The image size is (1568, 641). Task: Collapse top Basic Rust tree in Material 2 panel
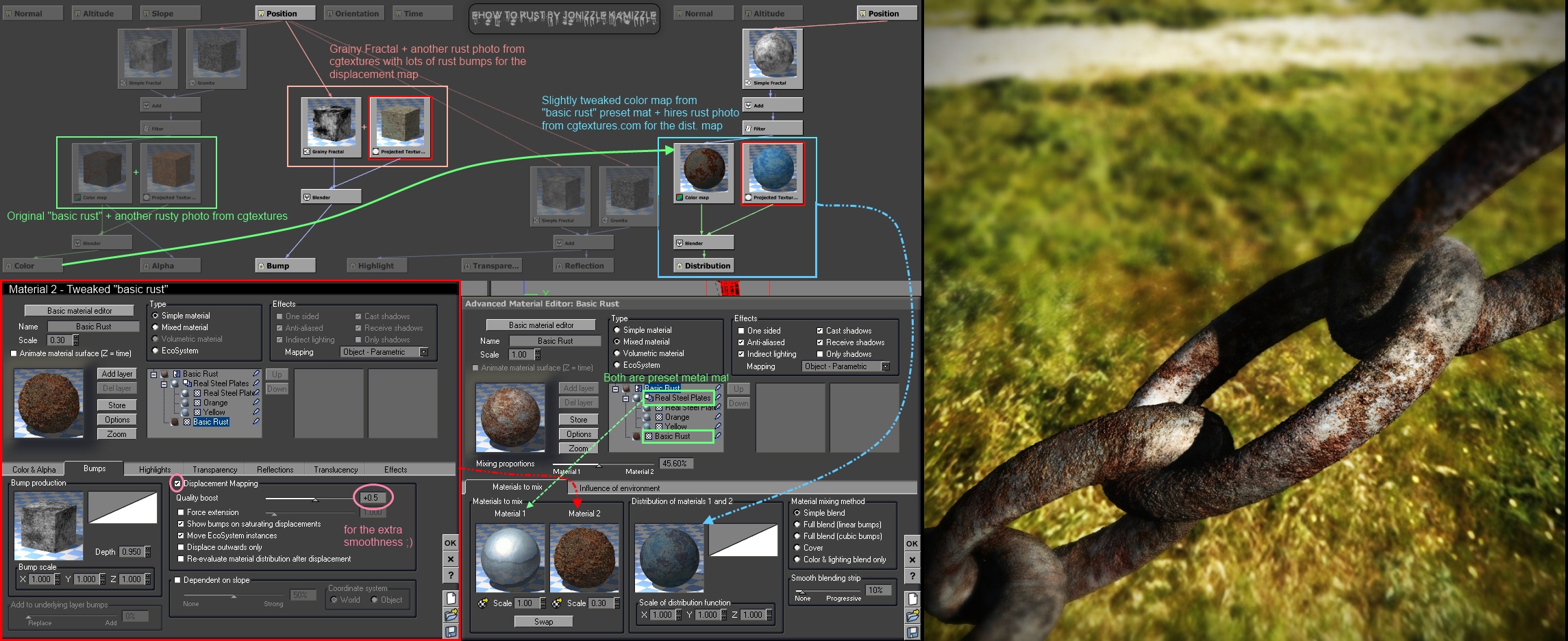pos(153,375)
